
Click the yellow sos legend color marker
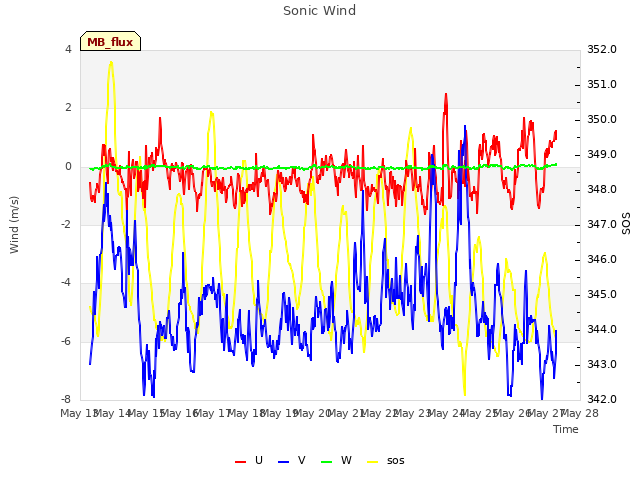coord(373,462)
